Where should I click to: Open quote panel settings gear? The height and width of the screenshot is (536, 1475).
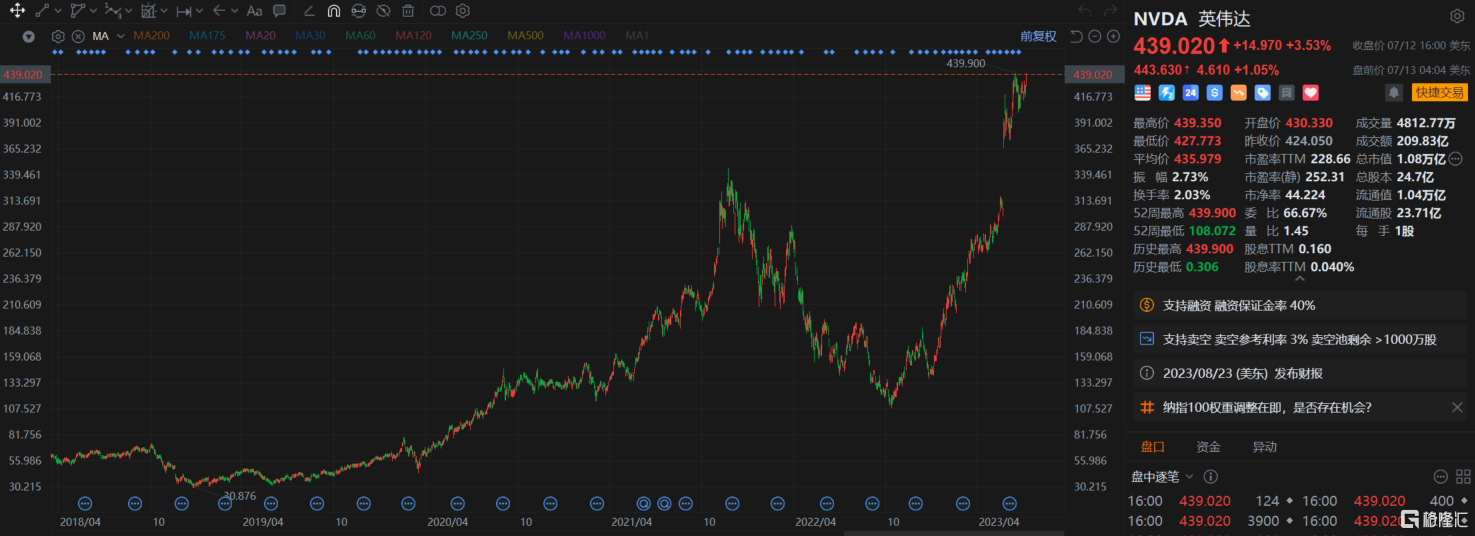1457,16
